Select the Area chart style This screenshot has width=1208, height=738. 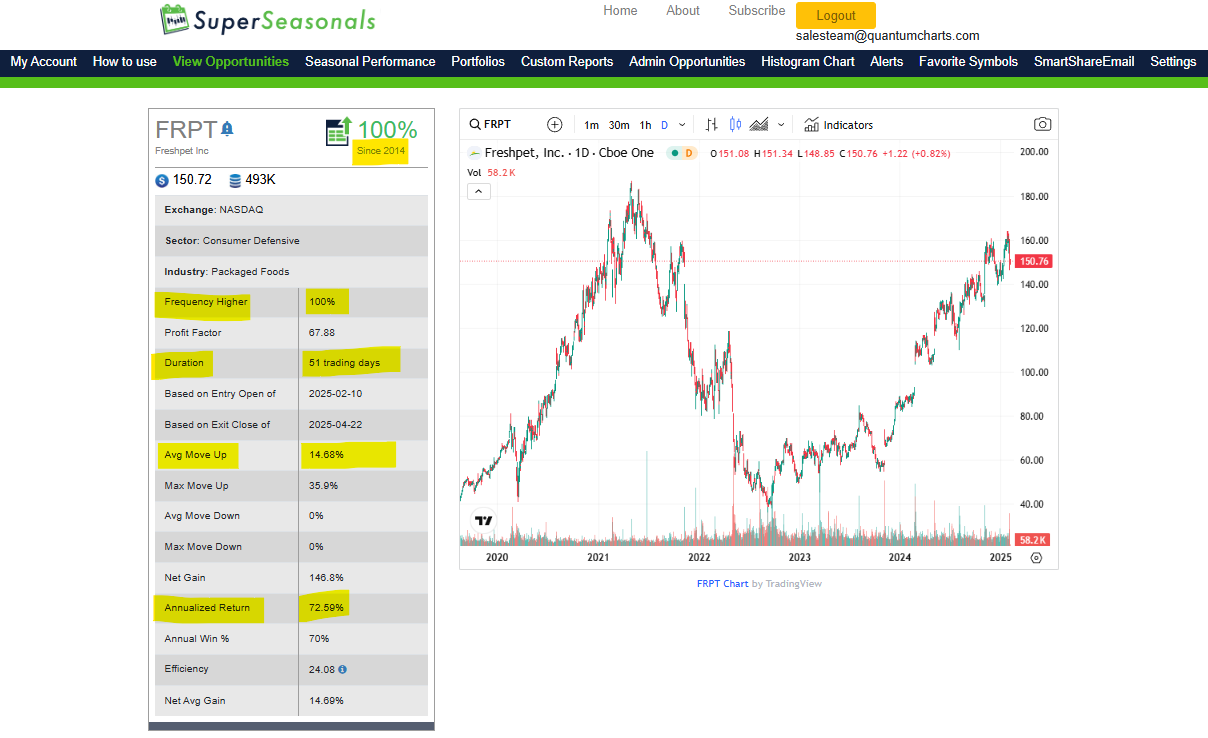[x=759, y=125]
